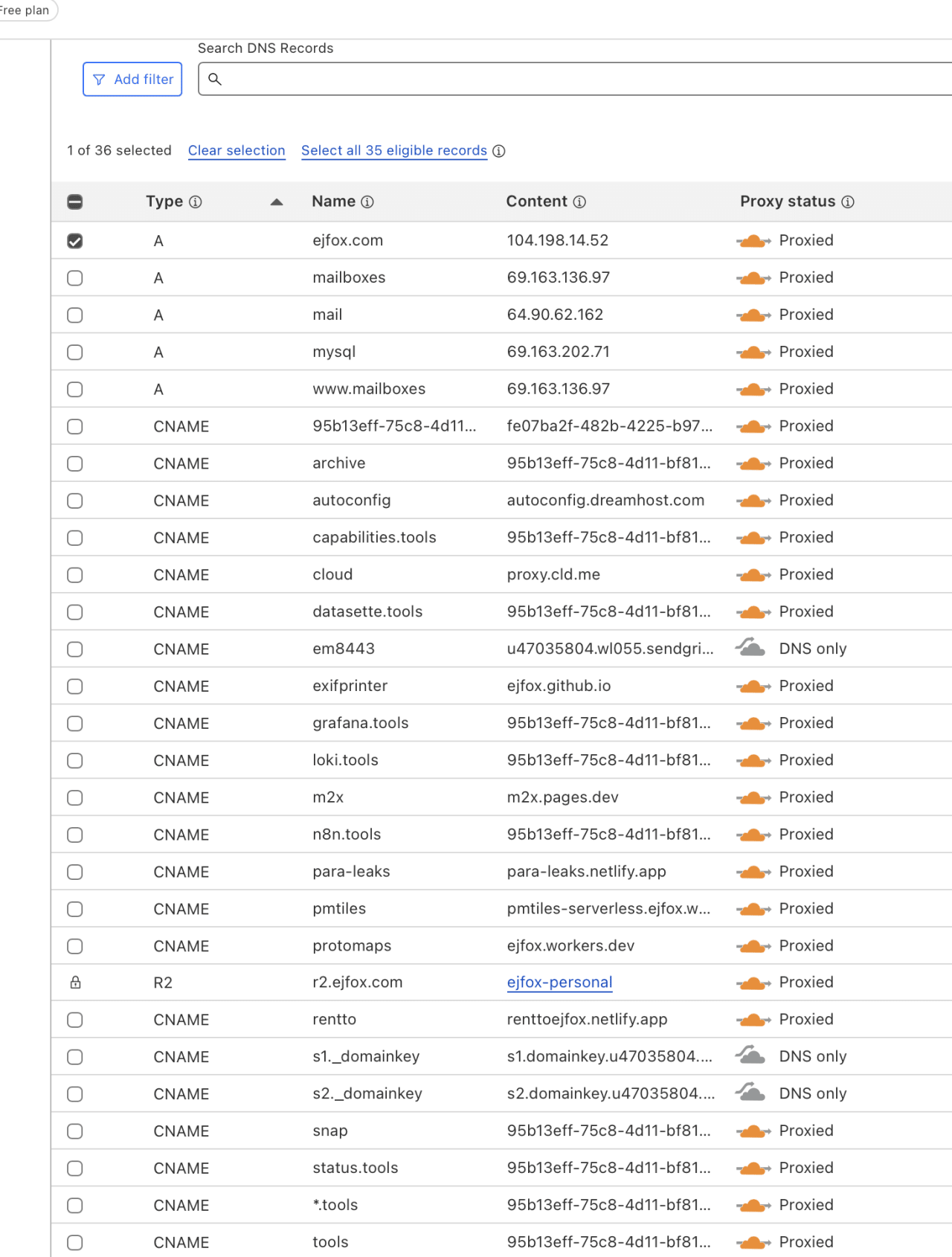952x1257 pixels.
Task: Click the renttoejfox.netlify.app content
Action: [588, 1020]
